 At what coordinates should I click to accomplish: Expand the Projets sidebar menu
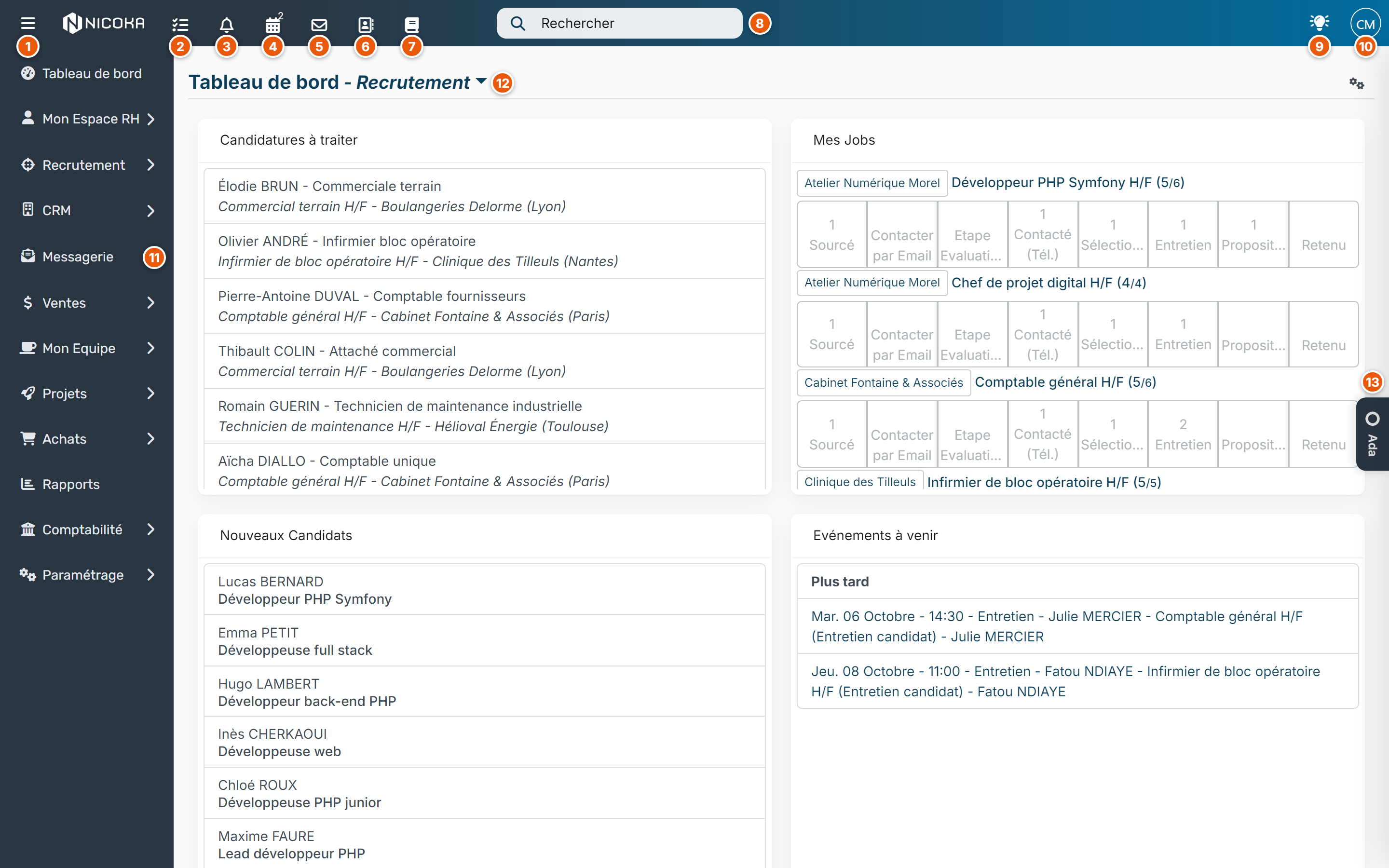(87, 393)
